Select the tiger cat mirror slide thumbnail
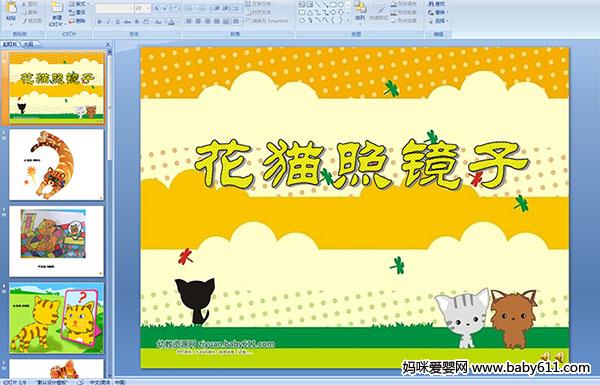This screenshot has width=600, height=385. coord(56,318)
